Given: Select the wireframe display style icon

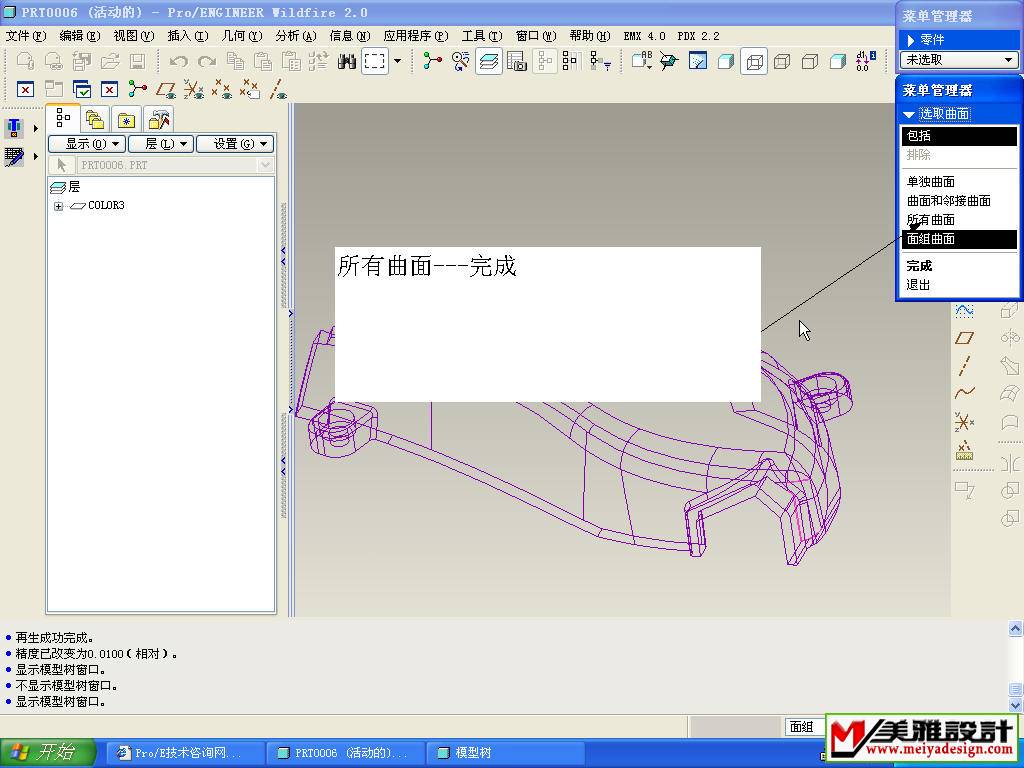Looking at the screenshot, I should [755, 62].
